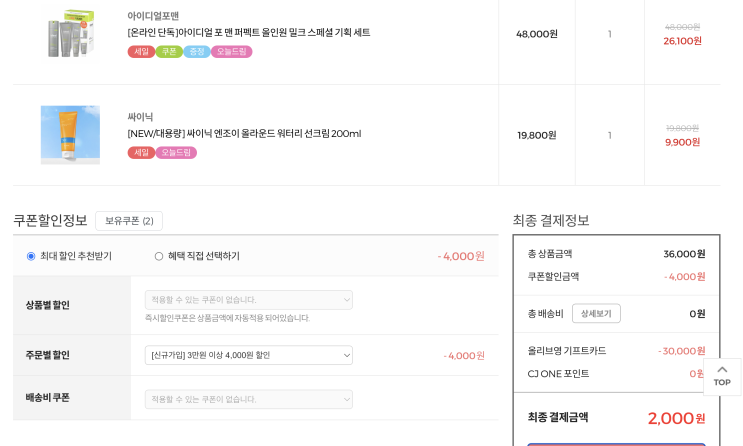Open the 싸이닉 엔조이 선크림 200ml product link
Image resolution: width=743 pixels, height=446 pixels.
coord(244,134)
